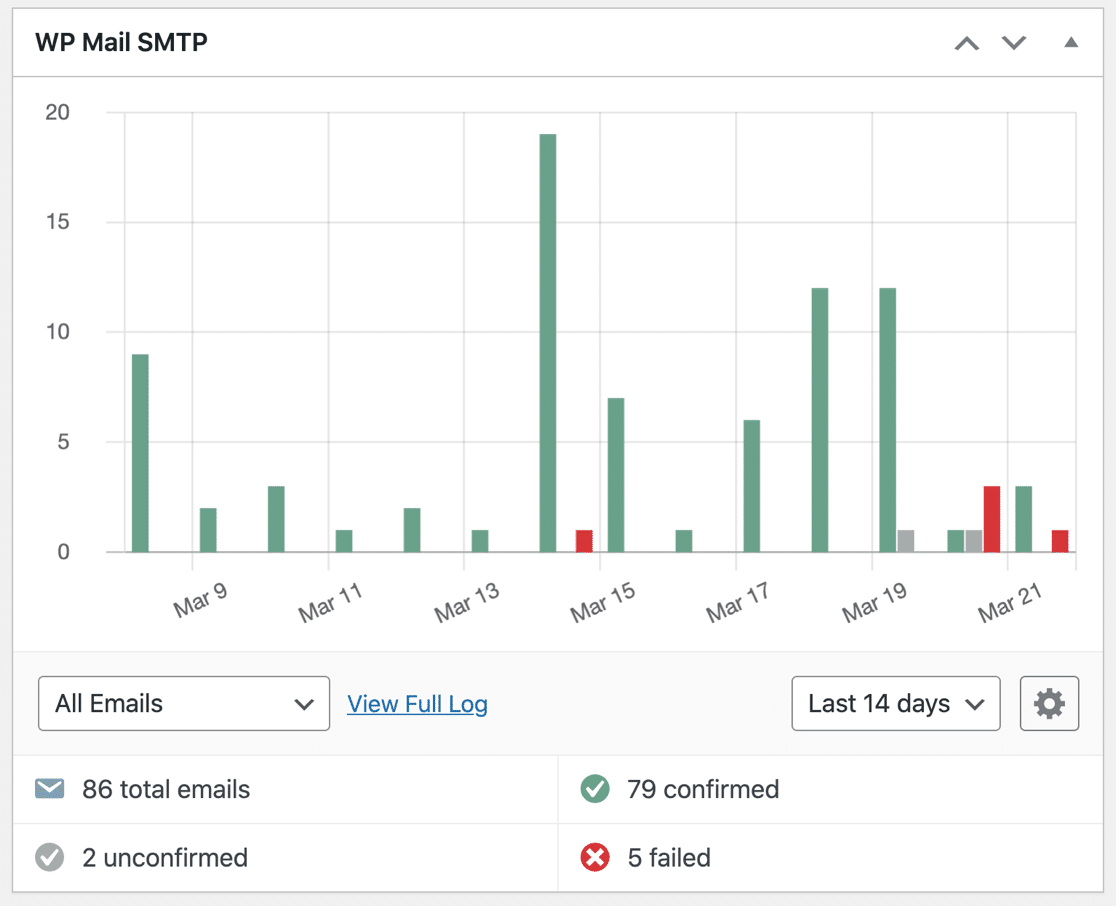The width and height of the screenshot is (1116, 906).
Task: Click the red failed X icon
Action: pyautogui.click(x=596, y=858)
